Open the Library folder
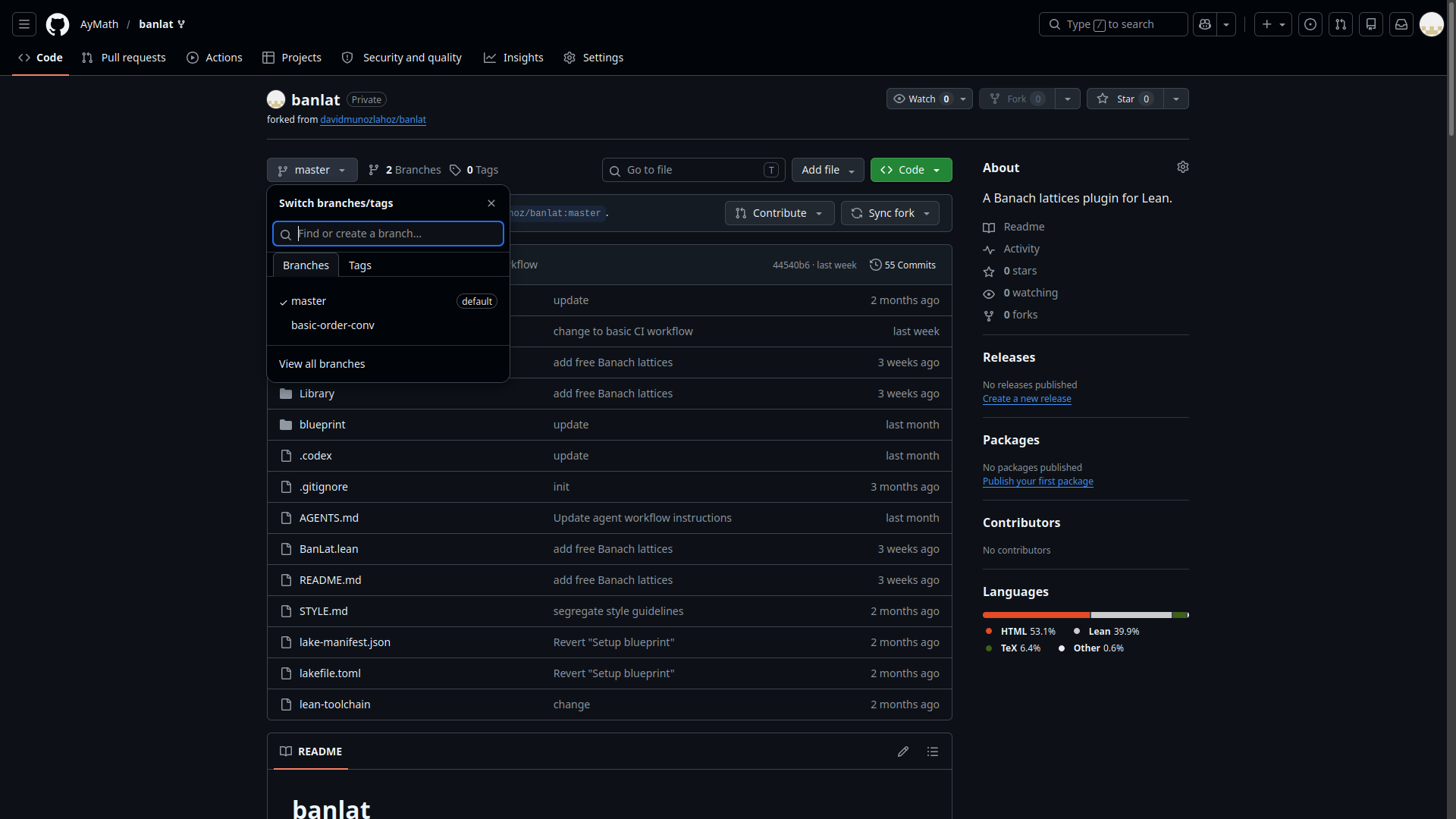The height and width of the screenshot is (819, 1456). click(317, 394)
